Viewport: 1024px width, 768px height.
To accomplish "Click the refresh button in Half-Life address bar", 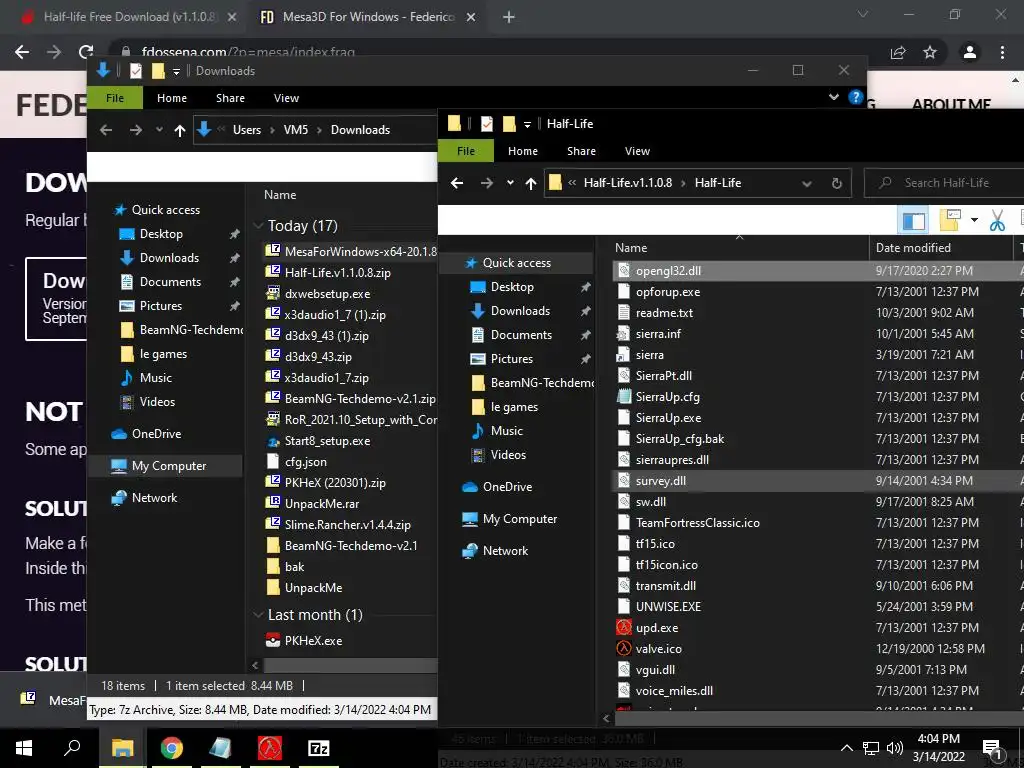I will pos(837,184).
